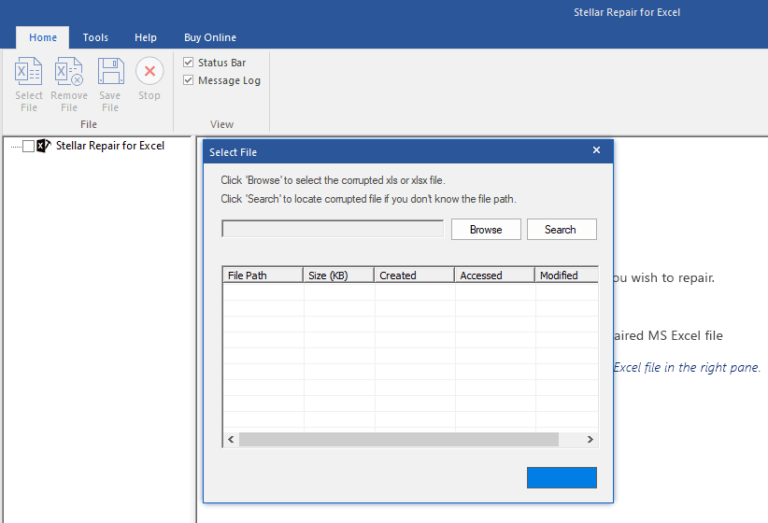768x523 pixels.
Task: Click the Excel icon in tree pane
Action: [44, 145]
